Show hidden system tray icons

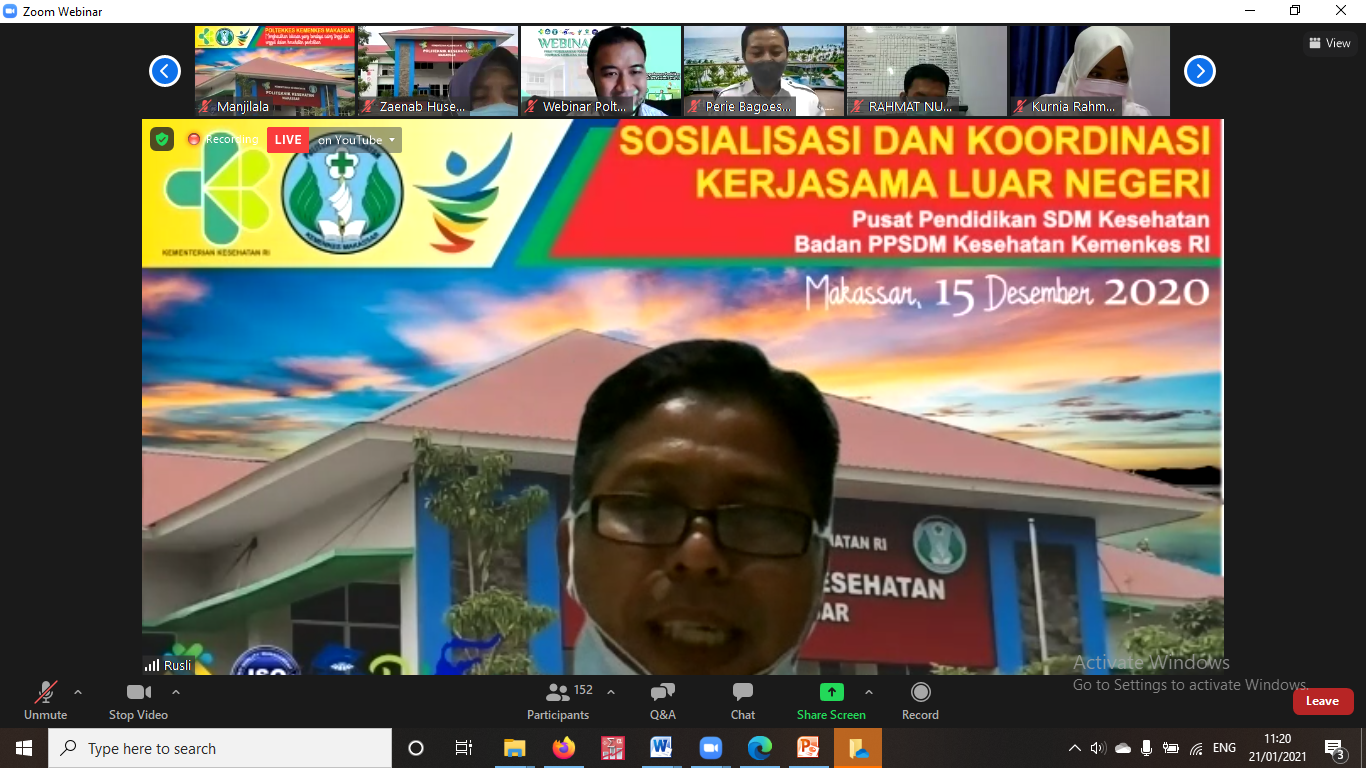(x=1075, y=748)
